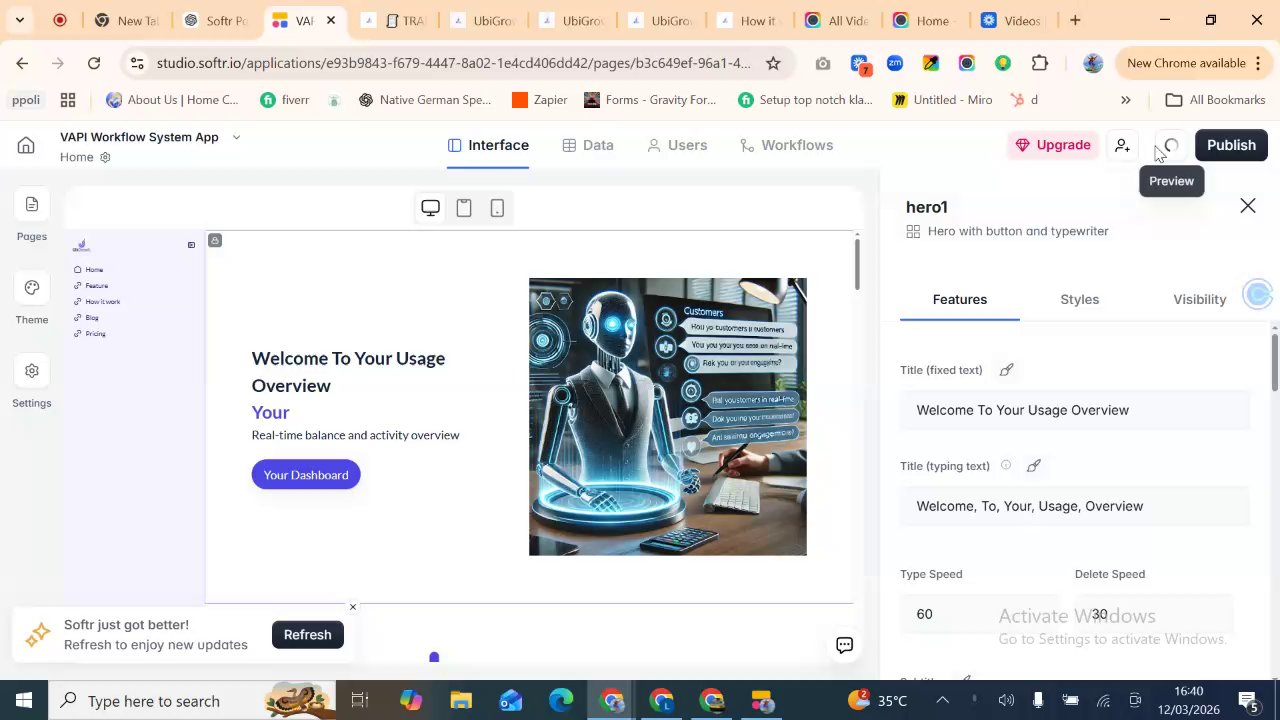Open the chat support bubble icon
Viewport: 1280px width, 720px height.
pos(844,645)
